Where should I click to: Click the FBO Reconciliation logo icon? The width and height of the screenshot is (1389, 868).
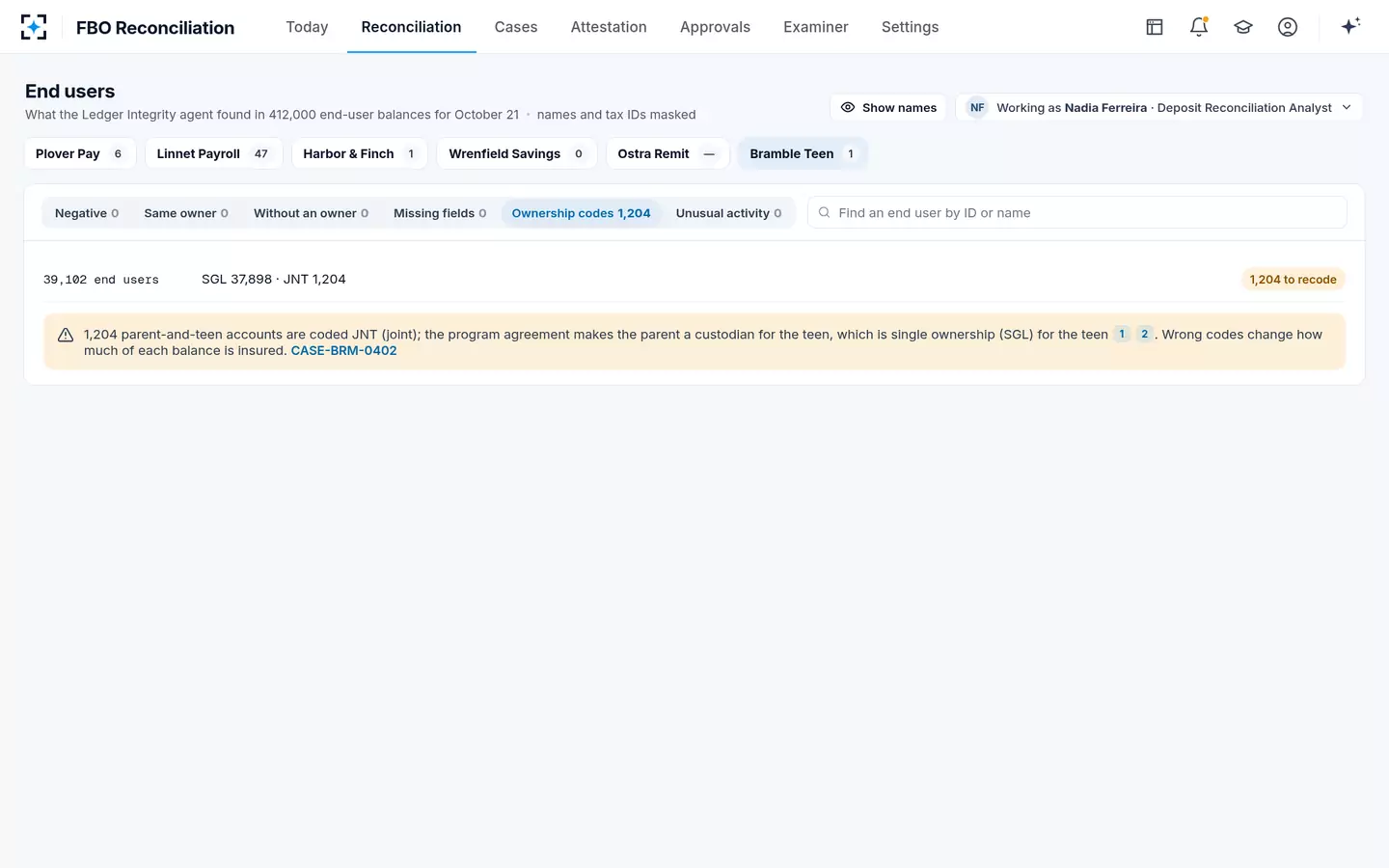point(34,27)
